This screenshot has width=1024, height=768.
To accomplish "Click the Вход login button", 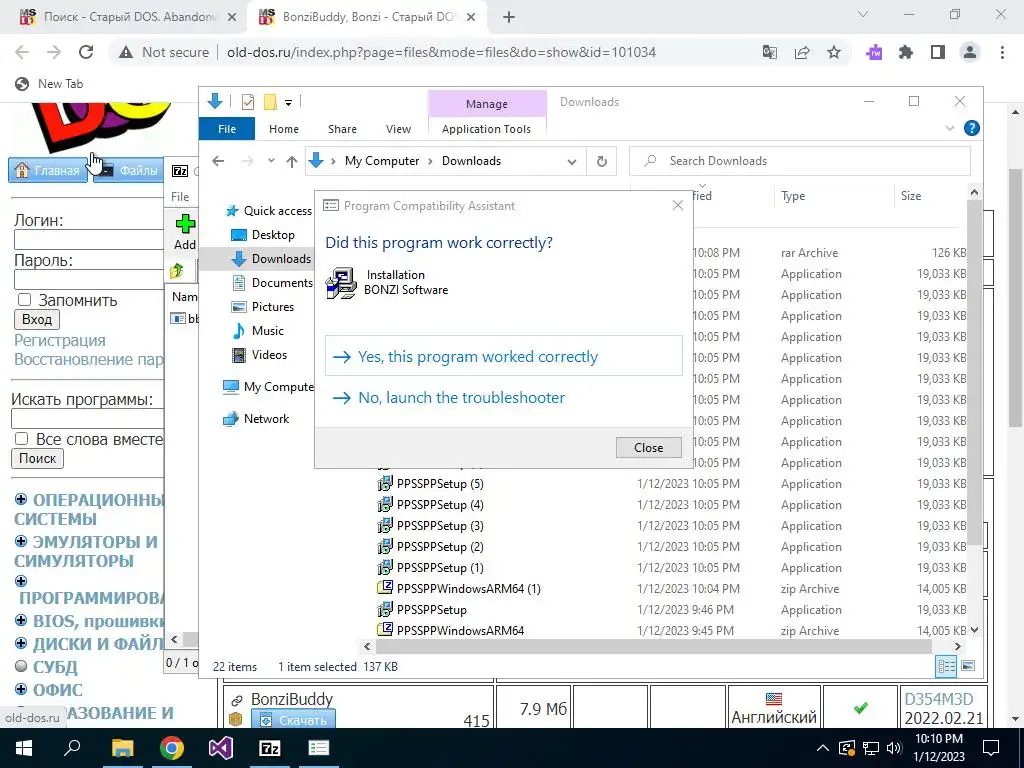I will (37, 319).
